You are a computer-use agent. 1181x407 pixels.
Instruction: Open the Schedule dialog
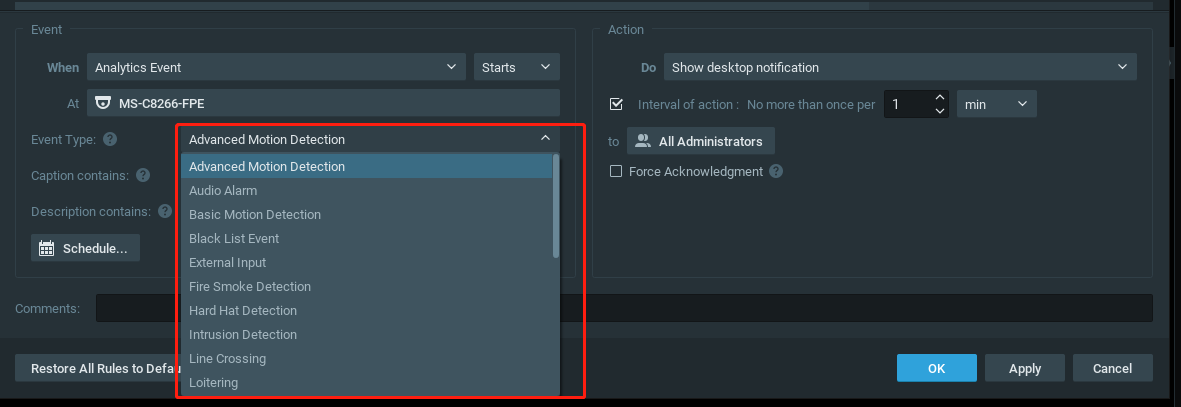coord(85,248)
